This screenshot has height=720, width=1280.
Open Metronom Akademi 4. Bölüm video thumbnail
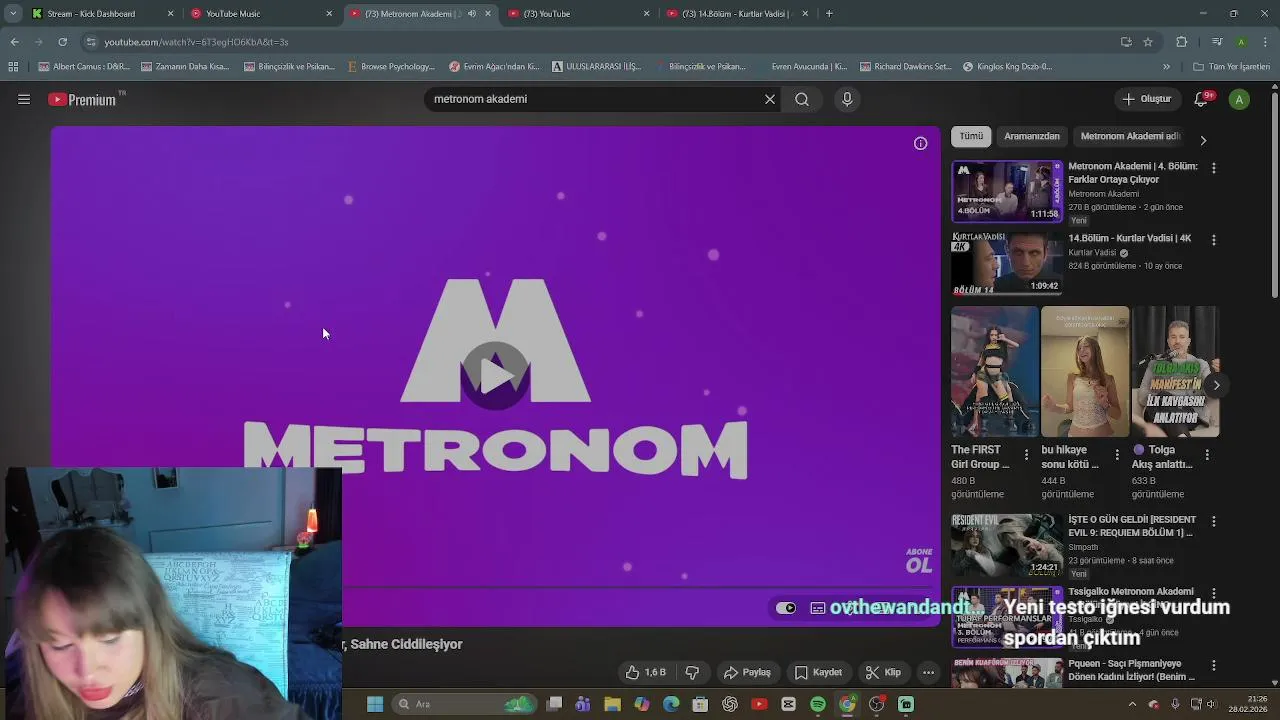(x=1007, y=191)
